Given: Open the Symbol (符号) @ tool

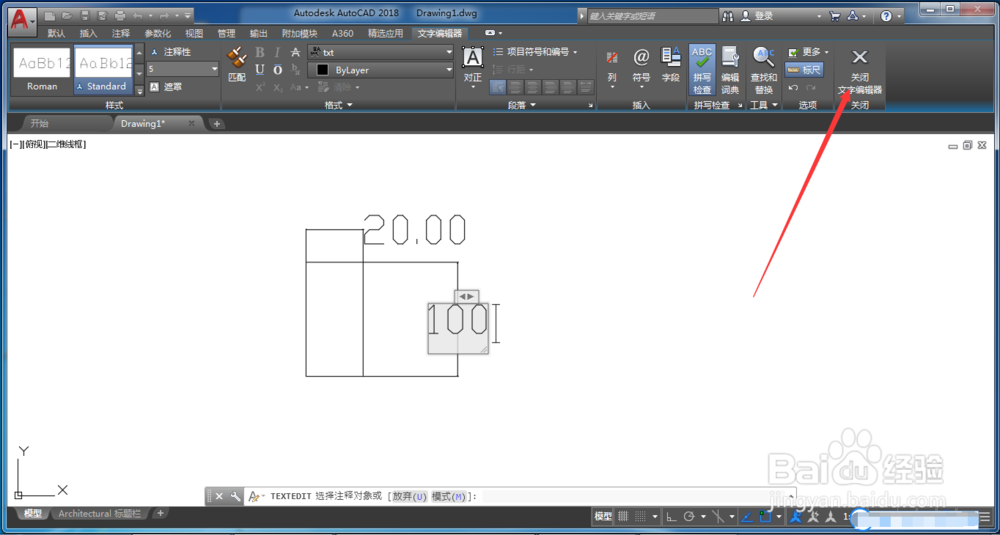Looking at the screenshot, I should 641,66.
